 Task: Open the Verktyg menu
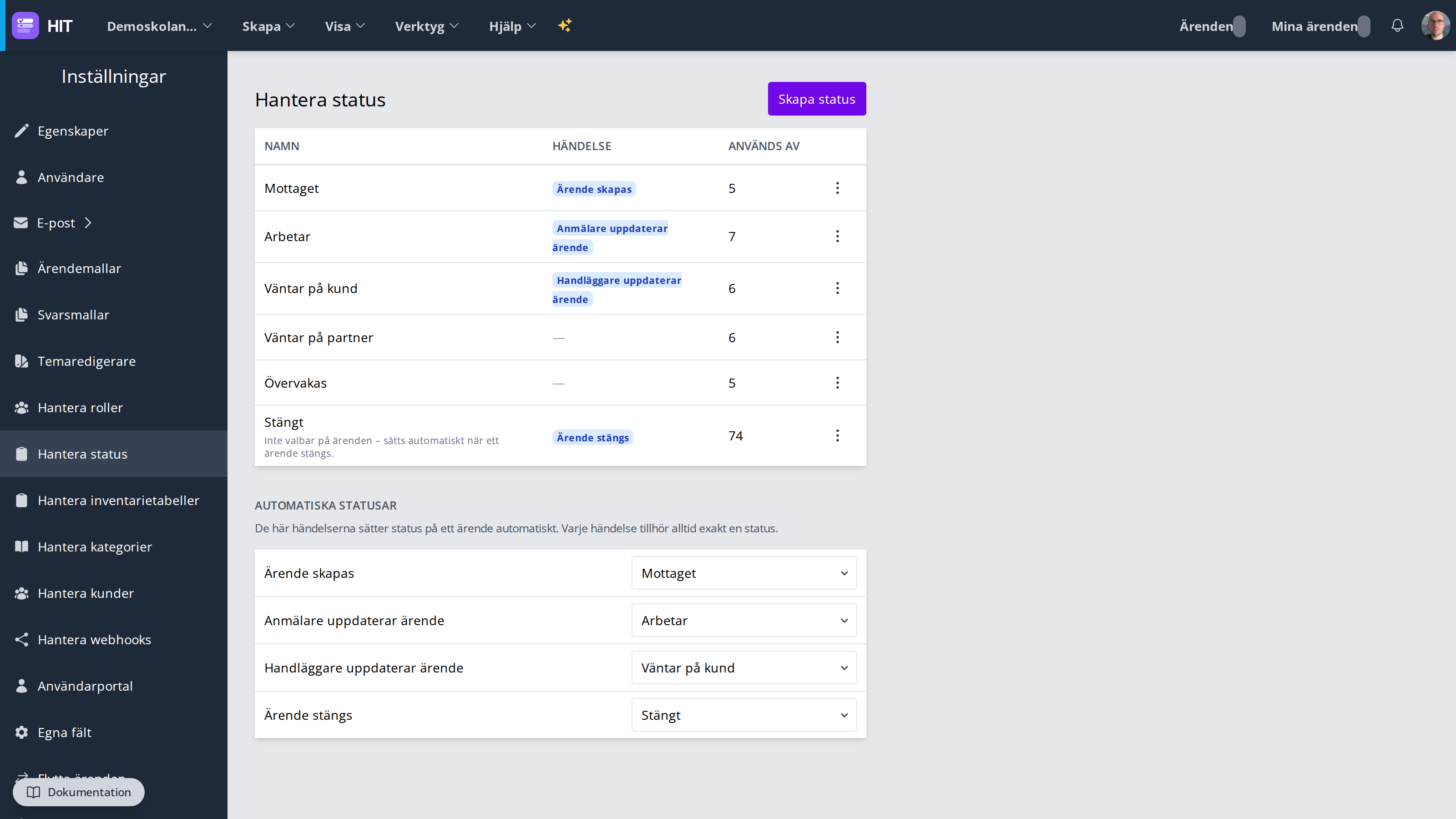coord(427,26)
